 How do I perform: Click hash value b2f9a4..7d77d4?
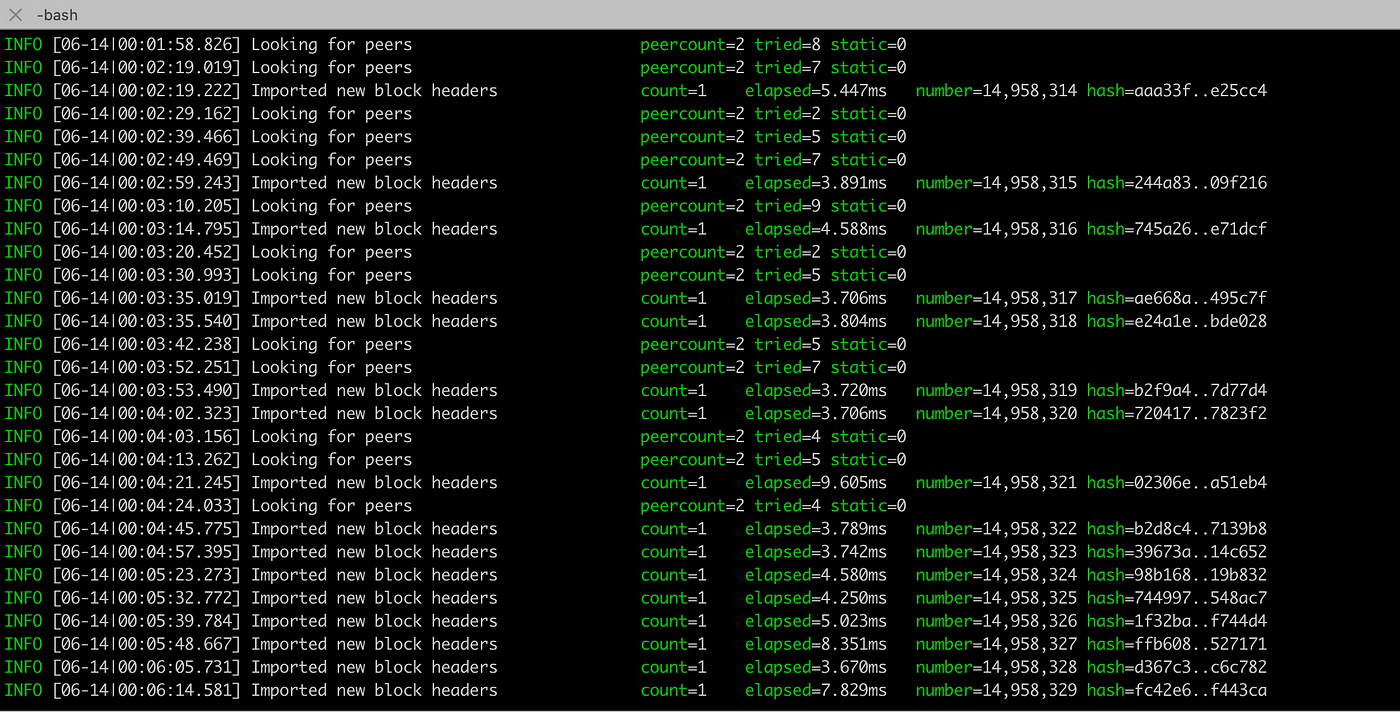1199,390
